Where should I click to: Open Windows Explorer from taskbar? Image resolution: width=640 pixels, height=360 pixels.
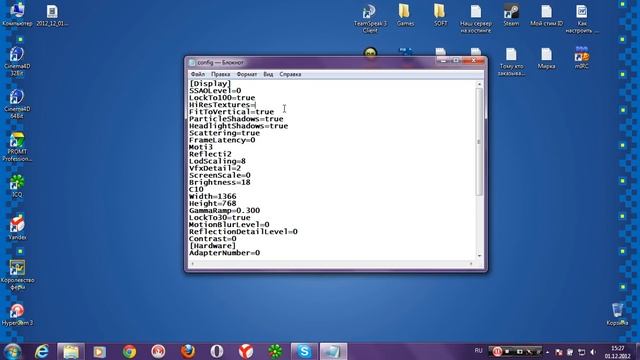point(71,351)
